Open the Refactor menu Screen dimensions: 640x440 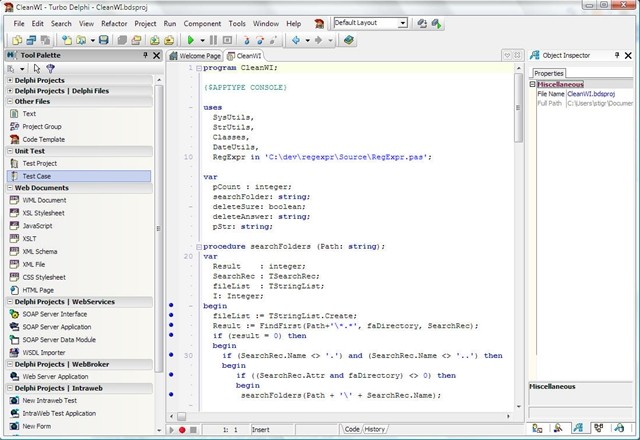pos(116,22)
